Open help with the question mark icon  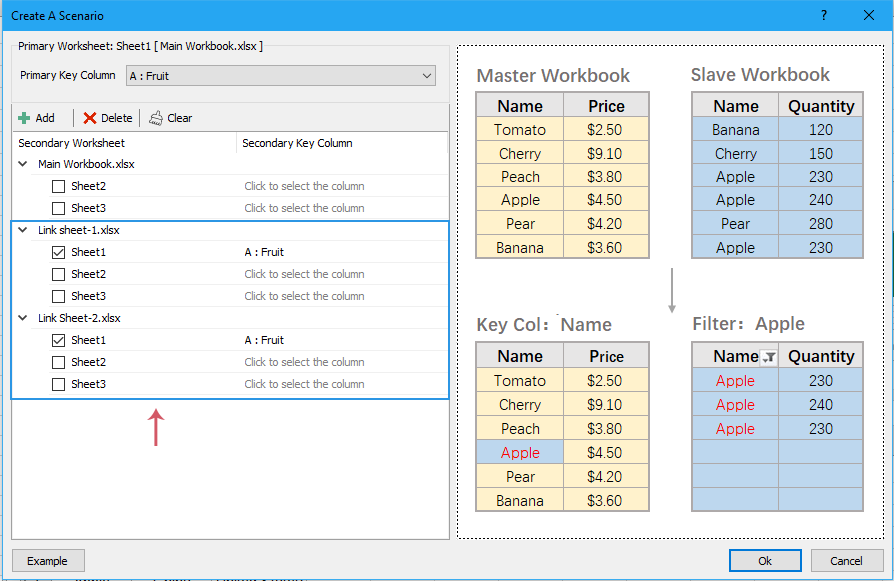pyautogui.click(x=823, y=15)
